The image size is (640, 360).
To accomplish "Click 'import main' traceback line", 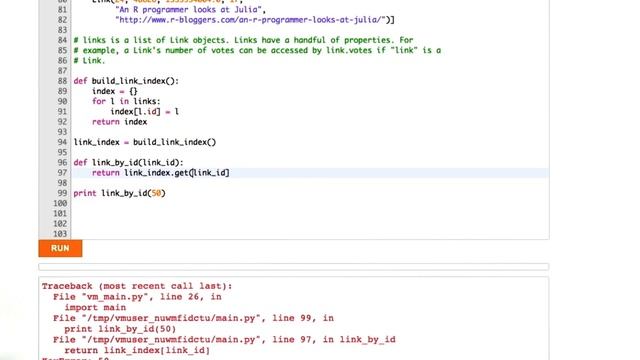I will click(95, 307).
